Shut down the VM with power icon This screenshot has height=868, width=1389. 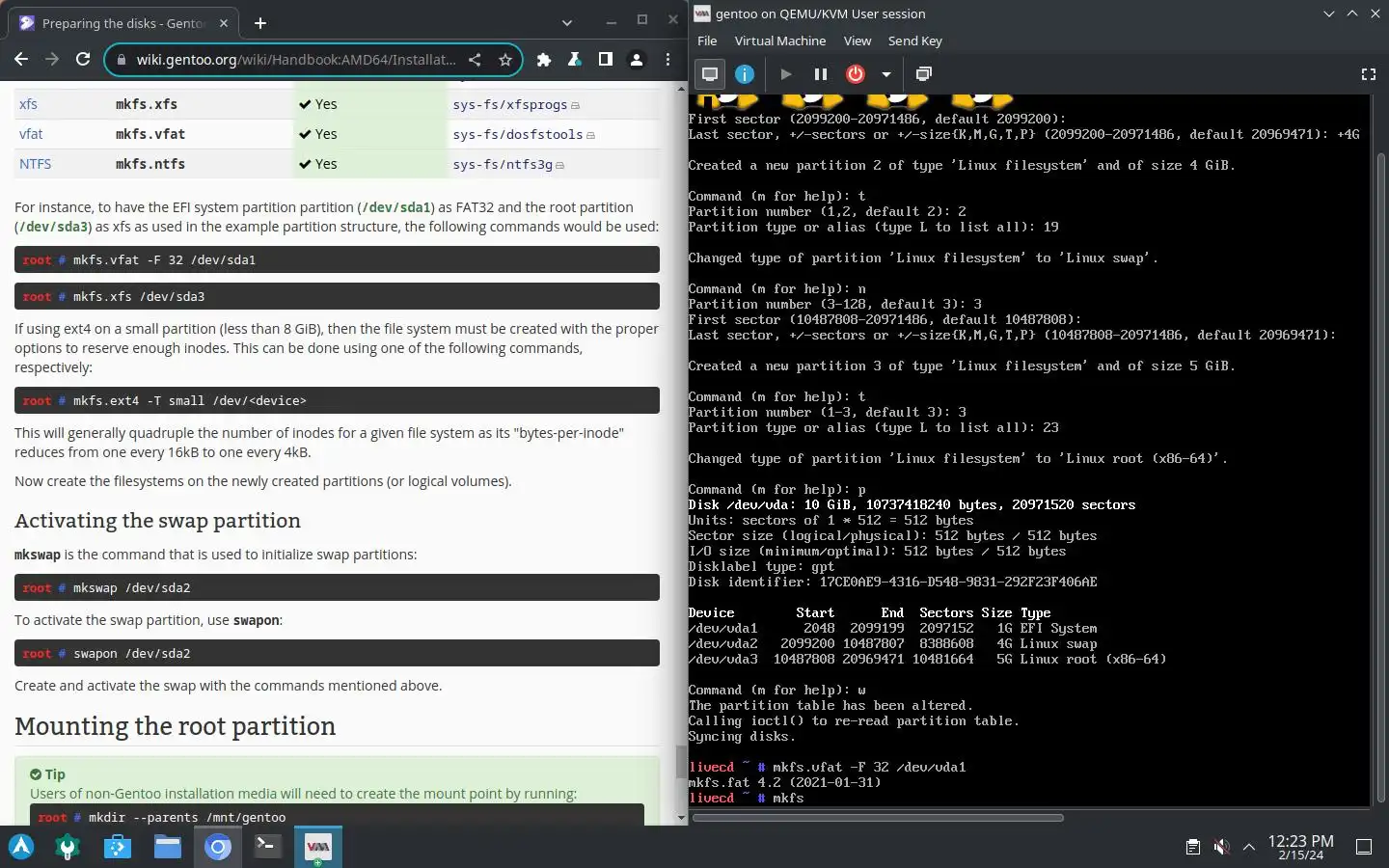856,74
